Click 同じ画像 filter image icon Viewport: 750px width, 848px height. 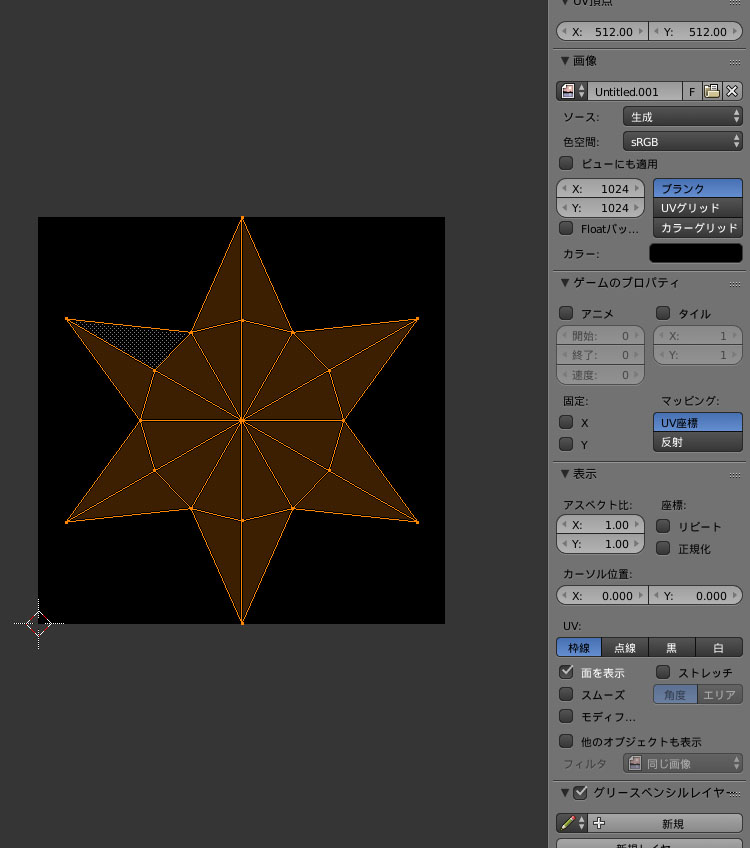(x=635, y=763)
